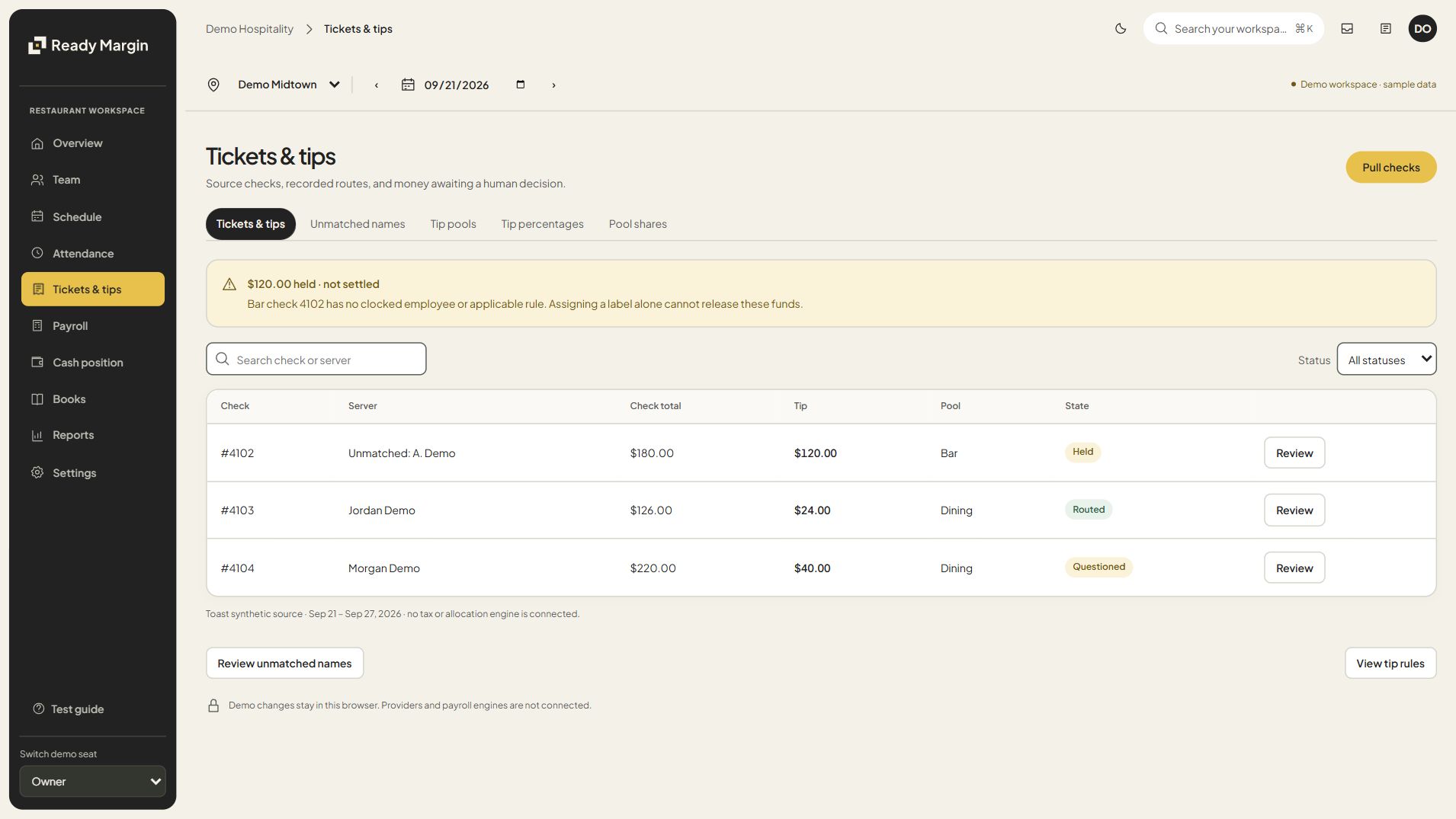Go to the next date arrow
Viewport: 1456px width, 819px height.
pos(553,85)
